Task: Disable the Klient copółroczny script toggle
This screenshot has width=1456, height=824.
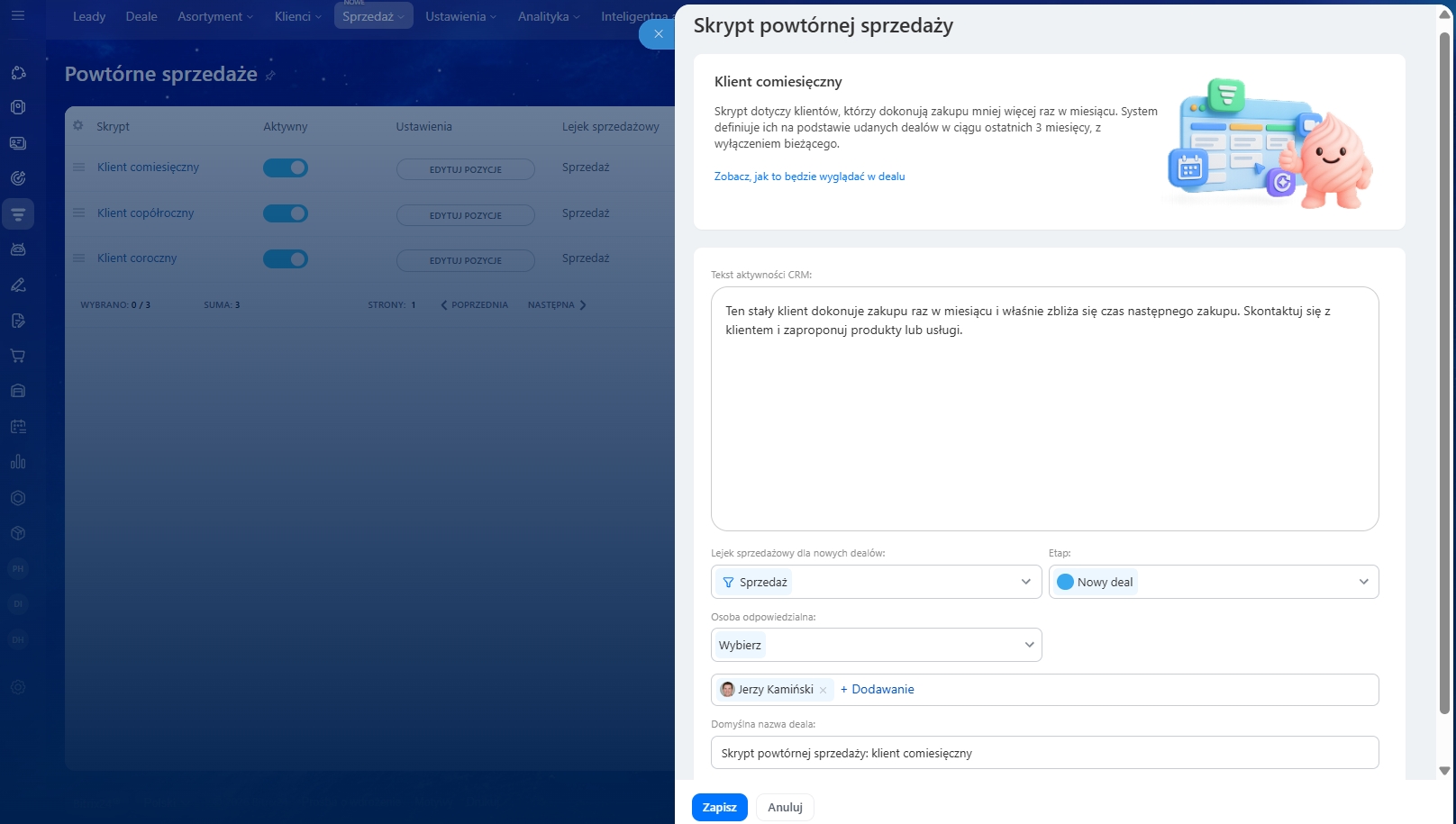Action: point(286,213)
